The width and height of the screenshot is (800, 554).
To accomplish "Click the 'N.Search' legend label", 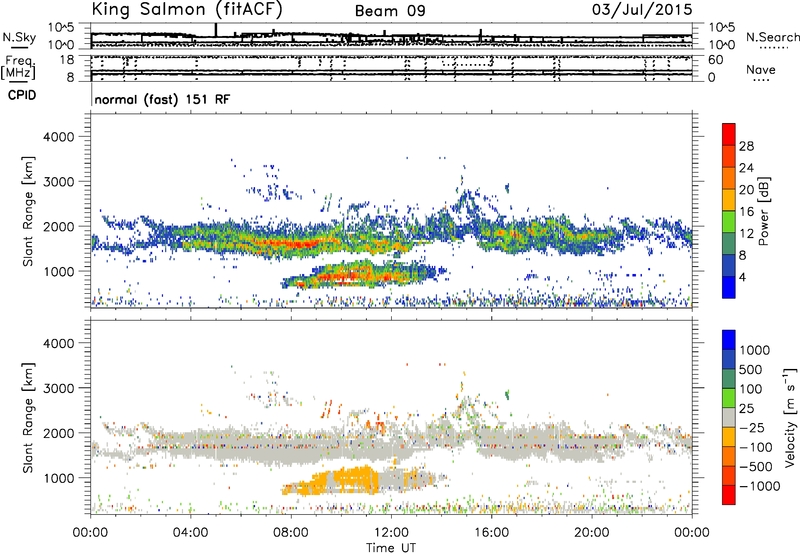I will 772,37.
